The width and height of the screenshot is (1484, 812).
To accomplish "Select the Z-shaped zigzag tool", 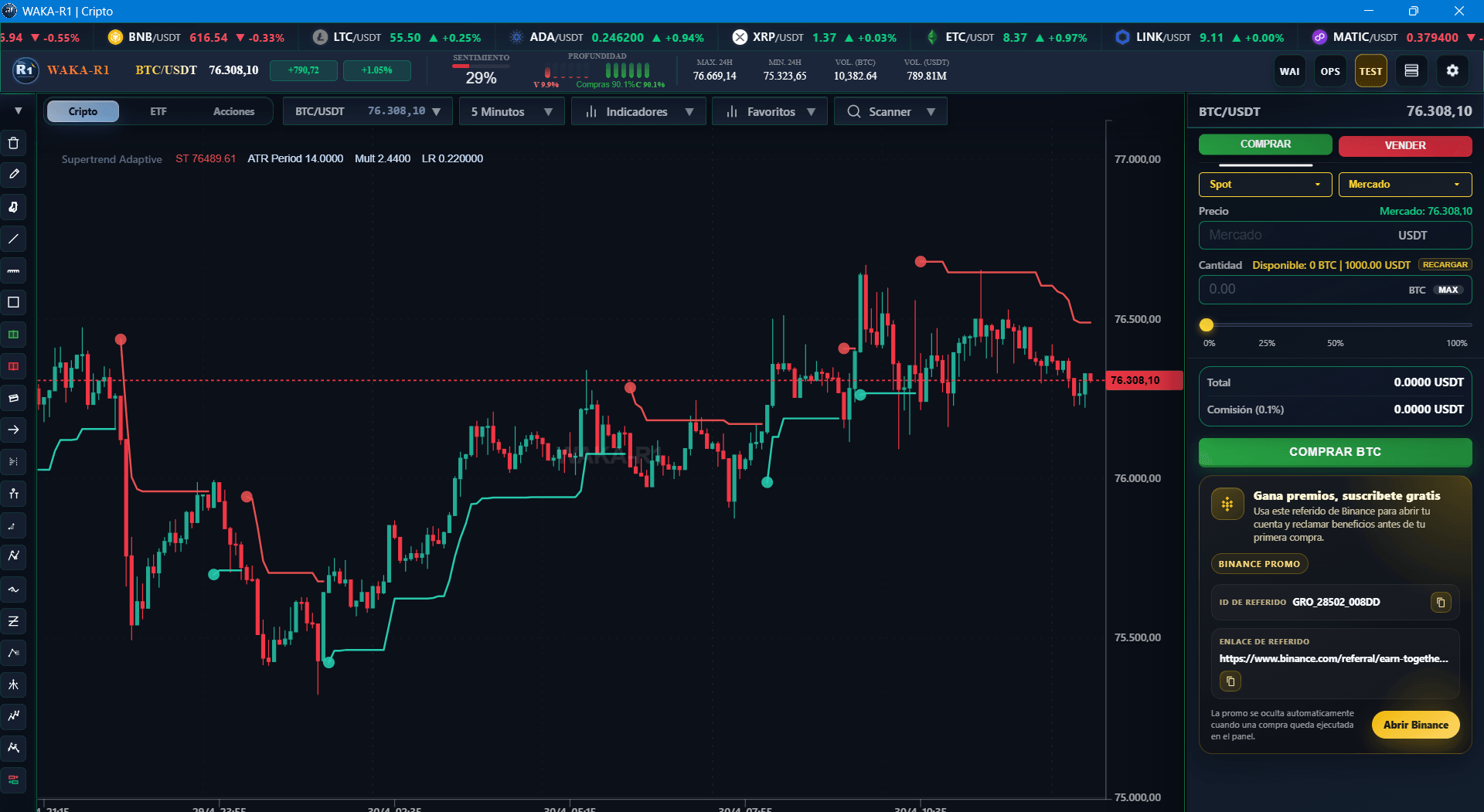I will [13, 621].
